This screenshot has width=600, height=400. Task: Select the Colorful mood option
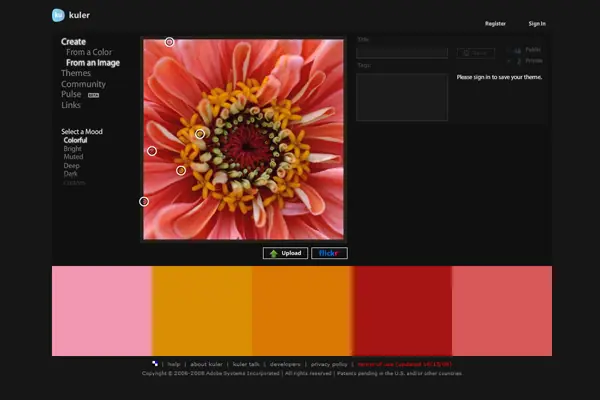pyautogui.click(x=75, y=140)
